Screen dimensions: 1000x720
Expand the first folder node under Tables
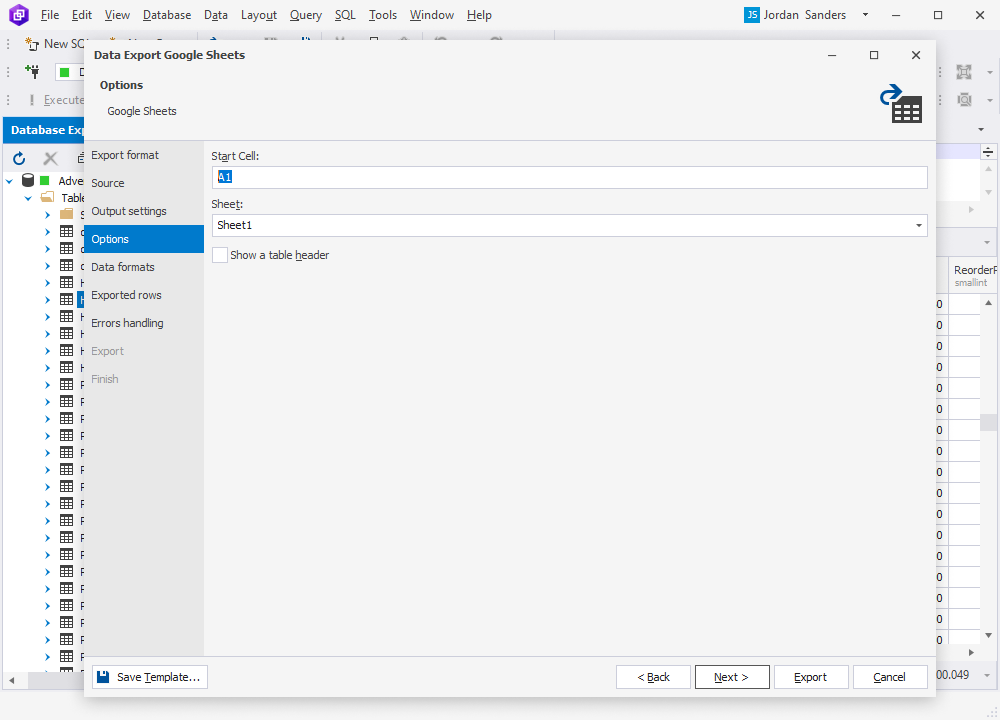pyautogui.click(x=47, y=215)
